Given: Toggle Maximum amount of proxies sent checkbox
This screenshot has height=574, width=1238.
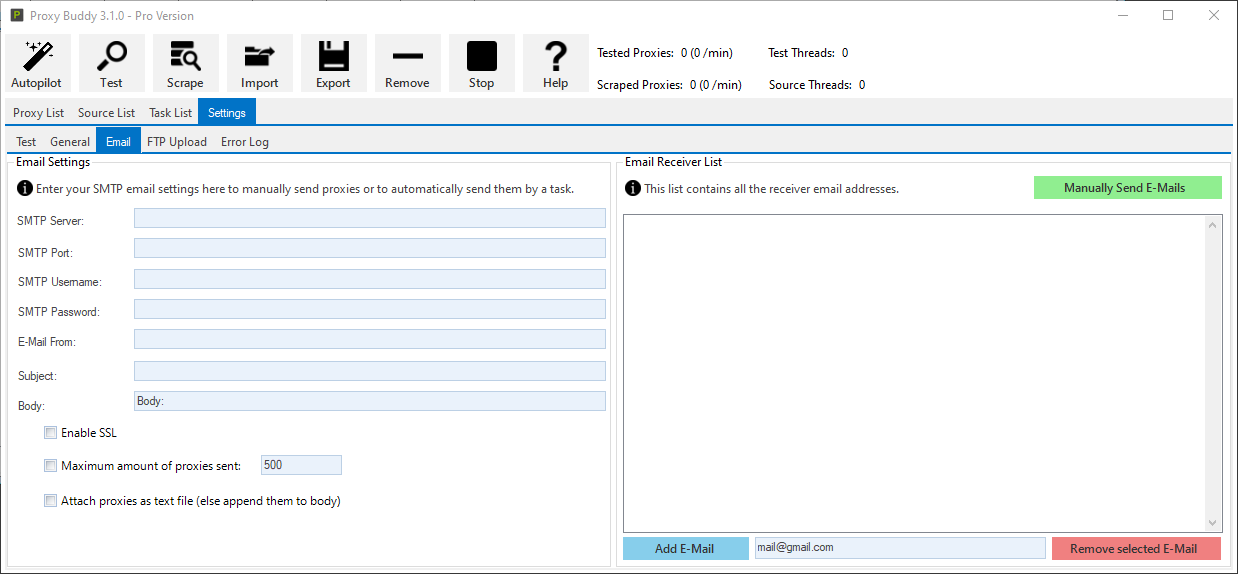Looking at the screenshot, I should pos(50,465).
